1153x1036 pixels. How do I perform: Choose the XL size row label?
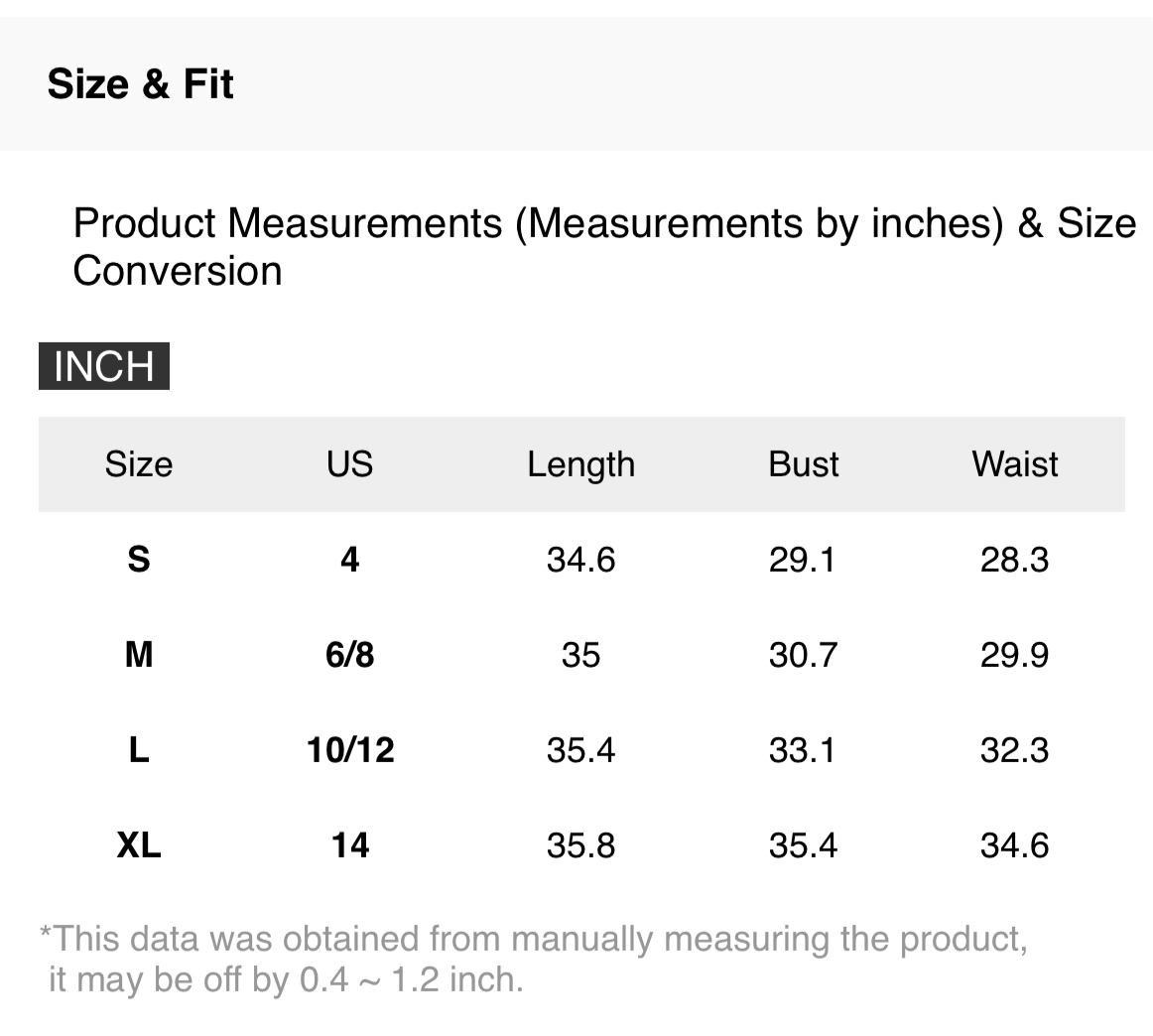tap(139, 845)
